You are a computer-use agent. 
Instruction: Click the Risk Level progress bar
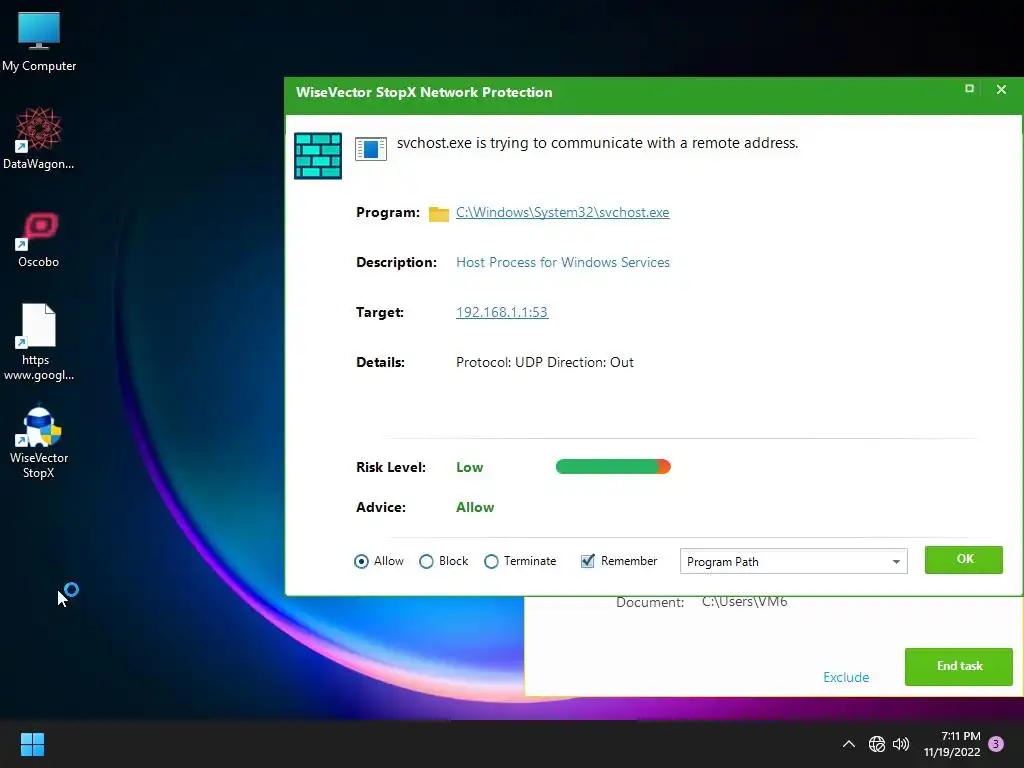pos(613,466)
